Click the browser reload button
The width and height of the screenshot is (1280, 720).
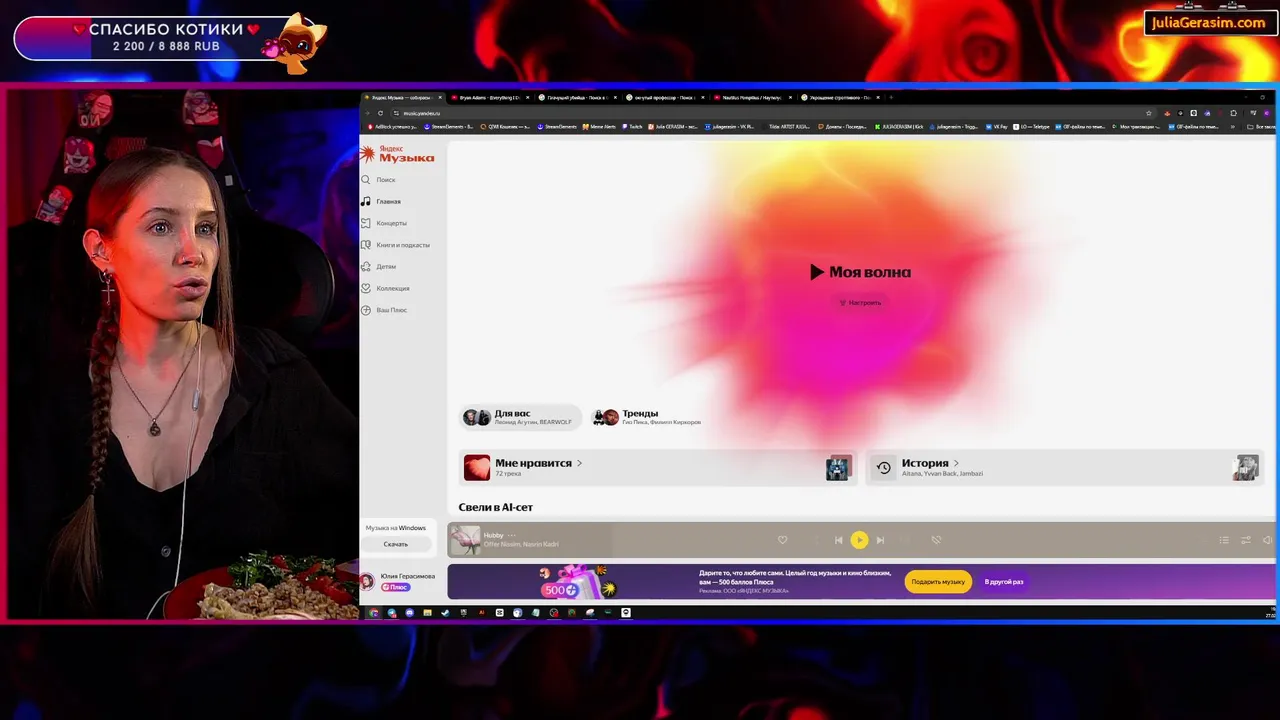point(380,113)
